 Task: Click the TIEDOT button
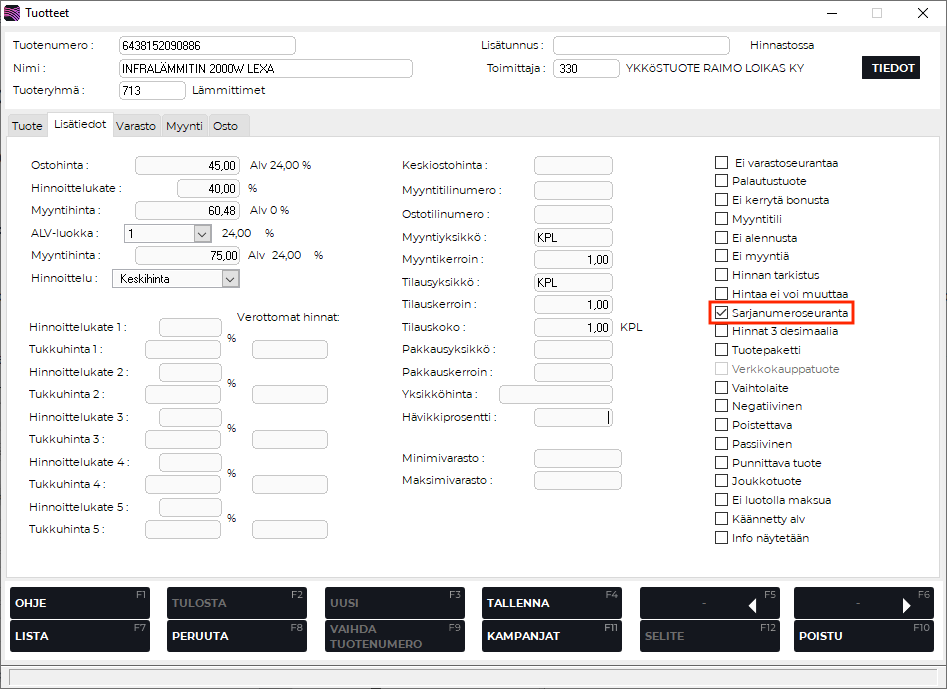(x=889, y=68)
